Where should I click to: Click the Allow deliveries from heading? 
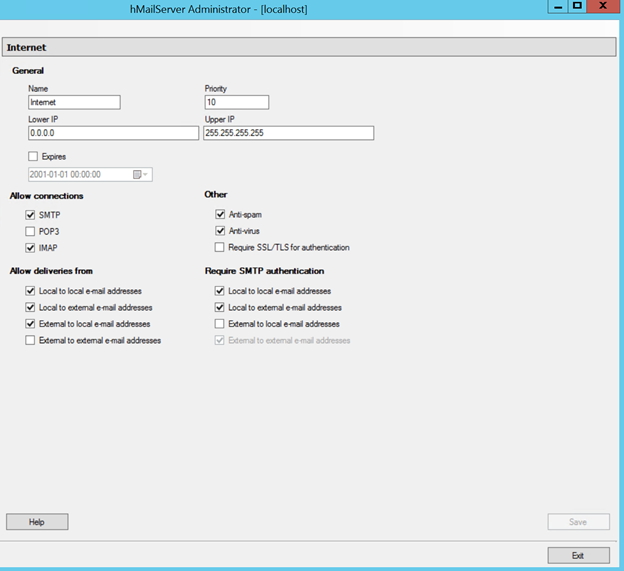pyautogui.click(x=51, y=271)
